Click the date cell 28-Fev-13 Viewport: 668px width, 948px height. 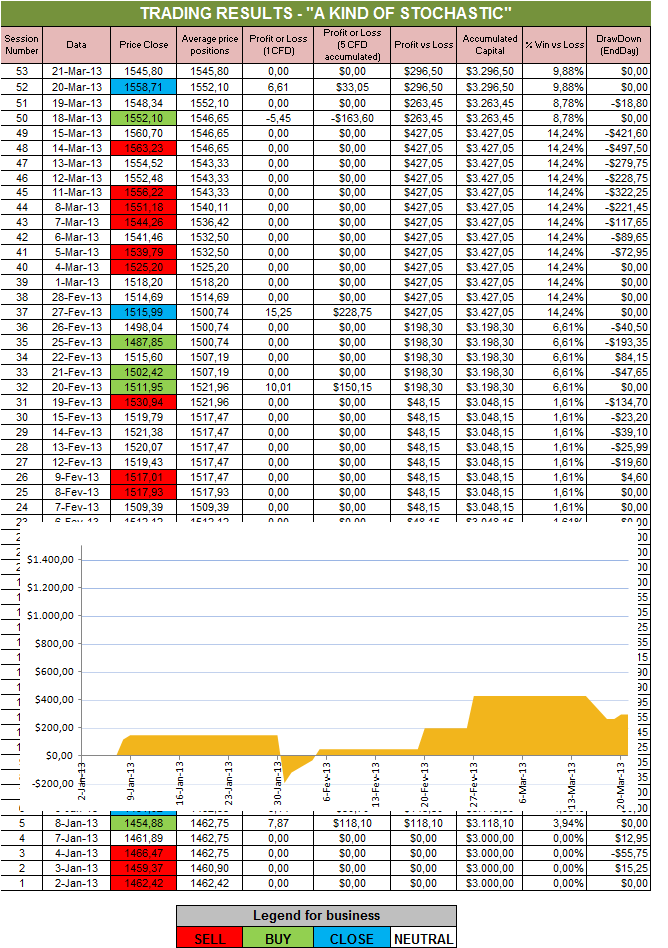[x=76, y=297]
